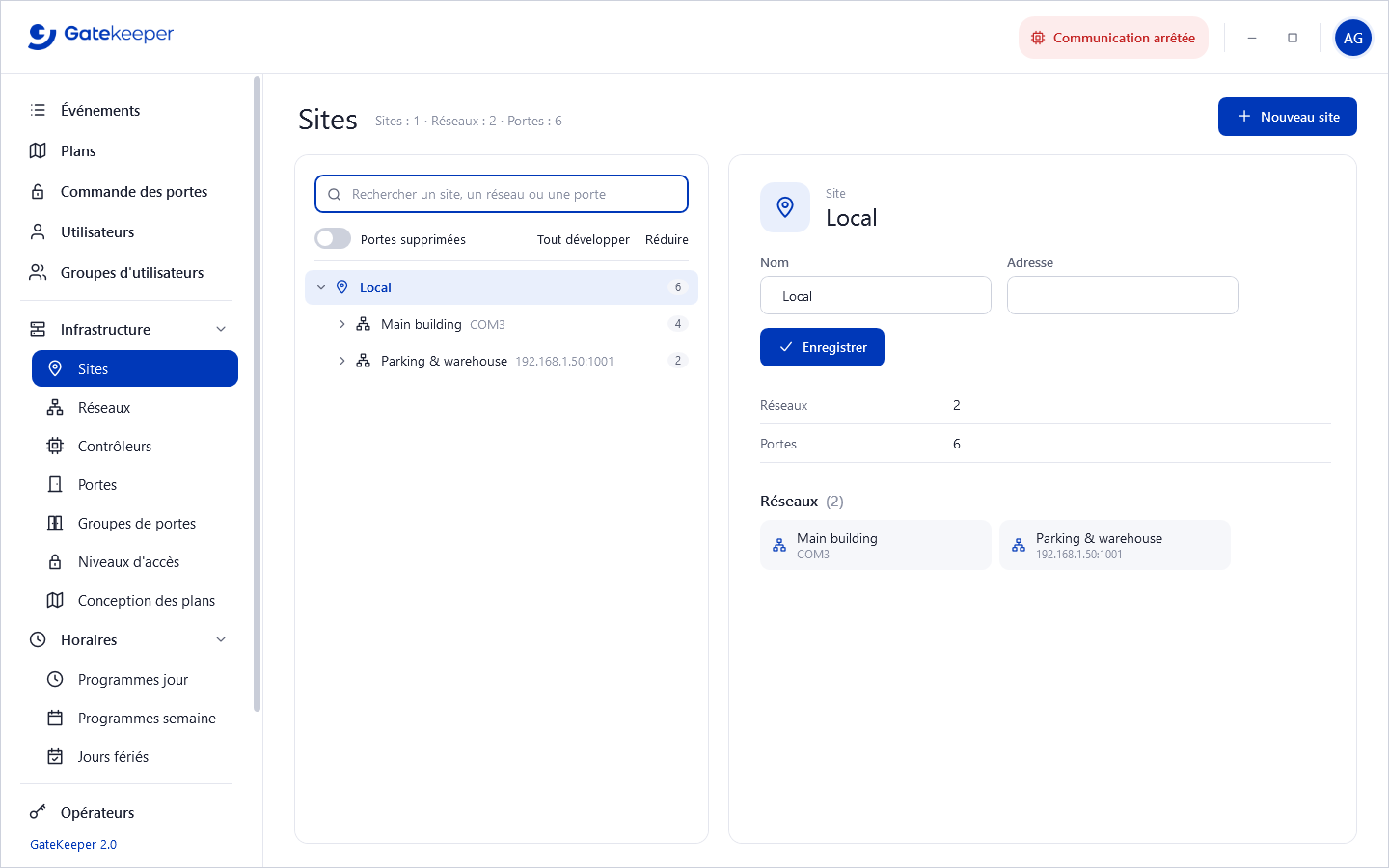Click the Niveaux d'accès padlock icon
This screenshot has width=1389, height=868.
(55, 561)
